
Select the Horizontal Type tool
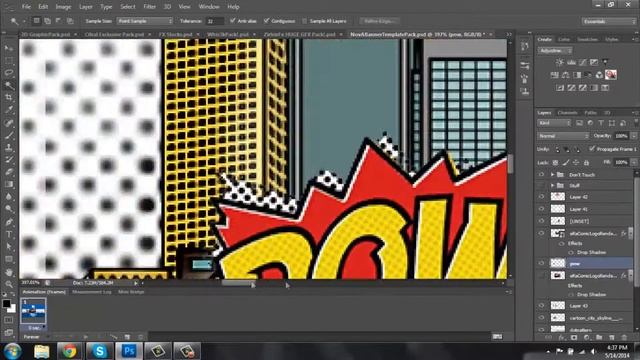pyautogui.click(x=9, y=234)
